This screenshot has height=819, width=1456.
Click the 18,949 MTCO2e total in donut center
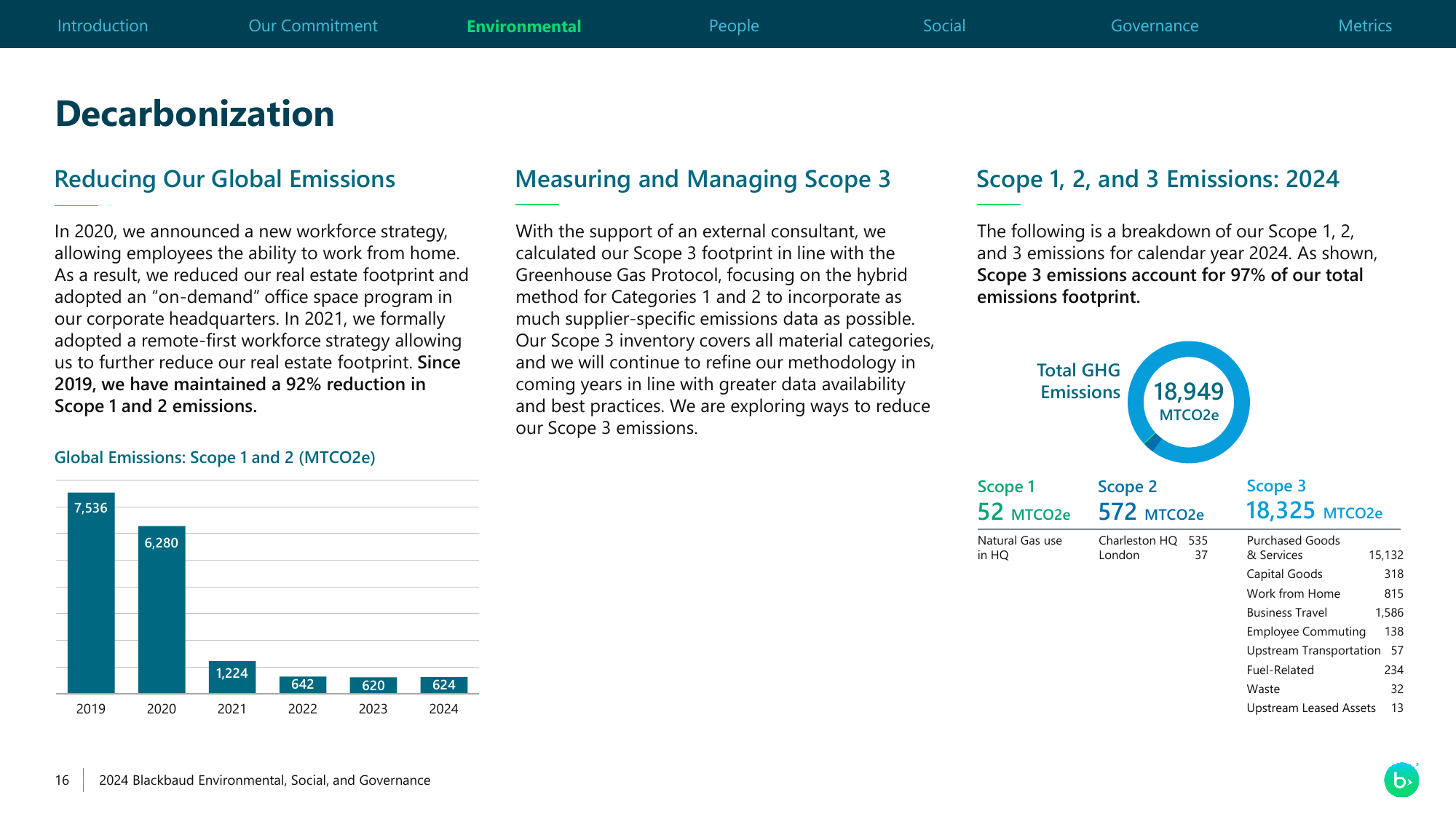[x=1189, y=401]
